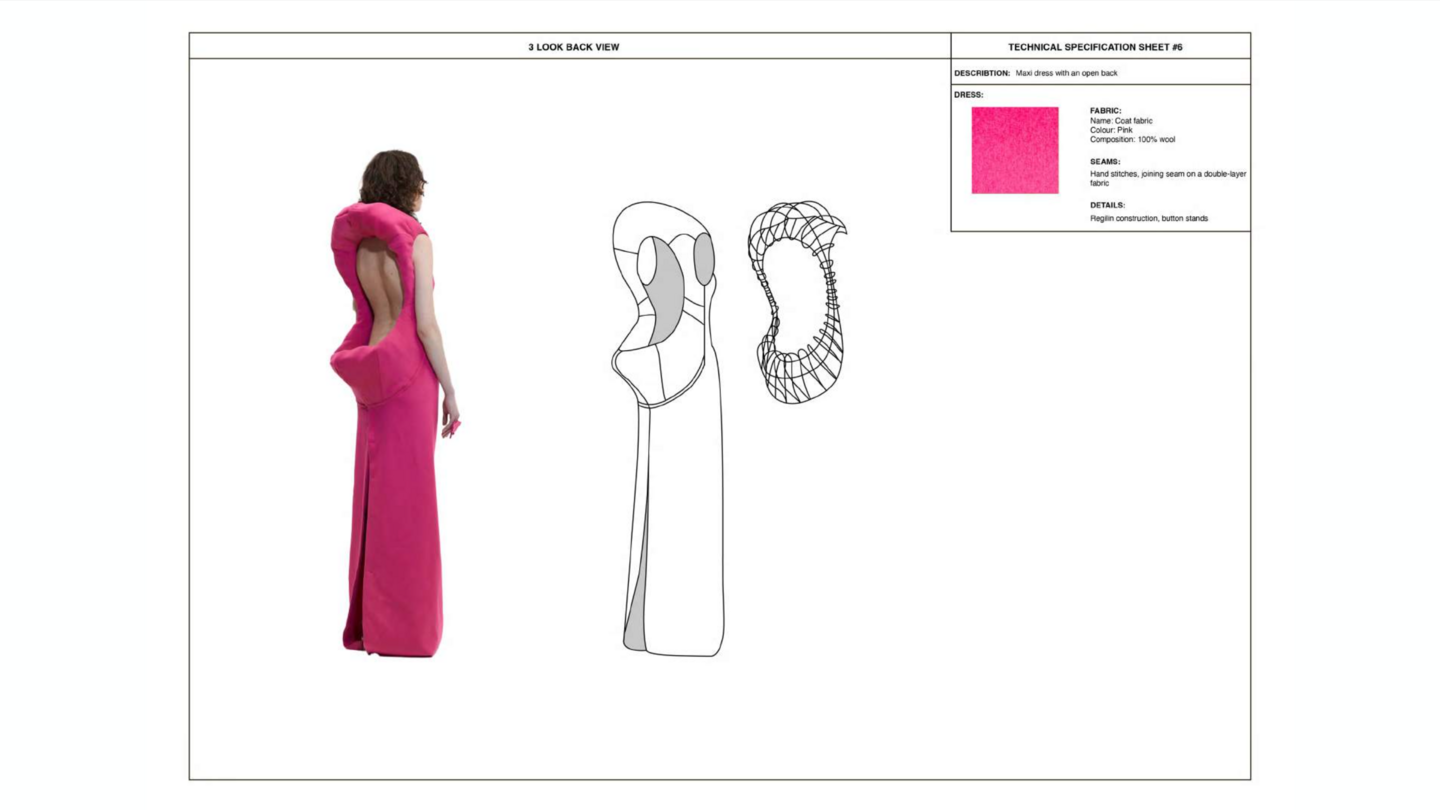This screenshot has width=1440, height=810.
Task: Select the 'DRESS:' section label
Action: point(968,95)
